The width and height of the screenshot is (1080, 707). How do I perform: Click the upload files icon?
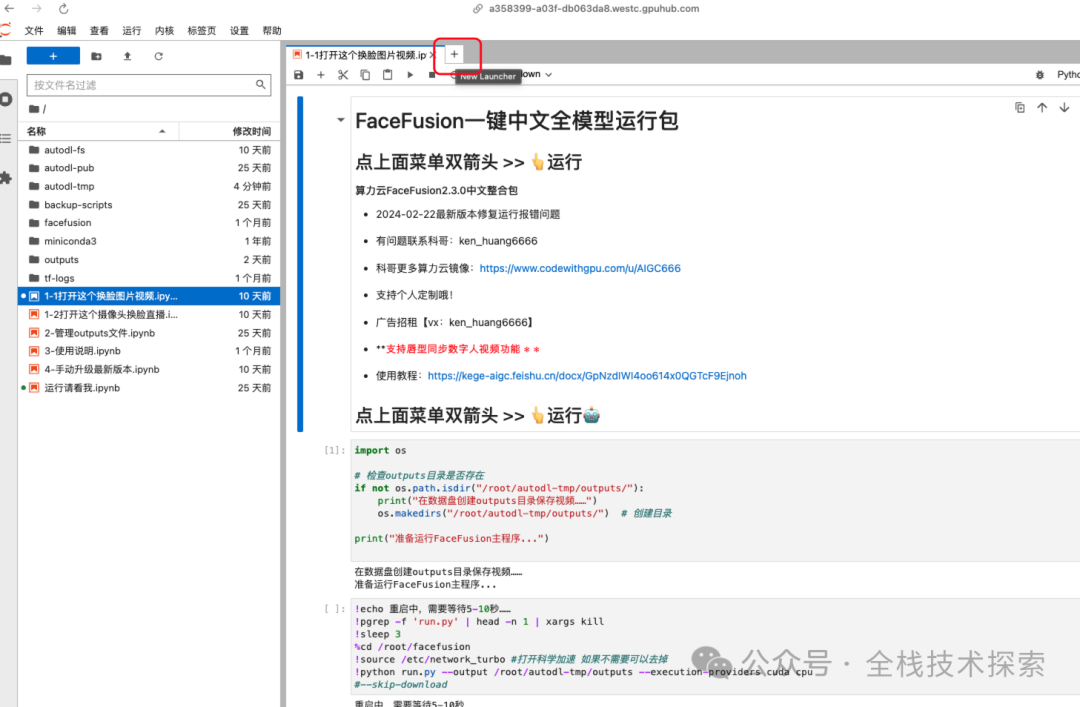(127, 57)
